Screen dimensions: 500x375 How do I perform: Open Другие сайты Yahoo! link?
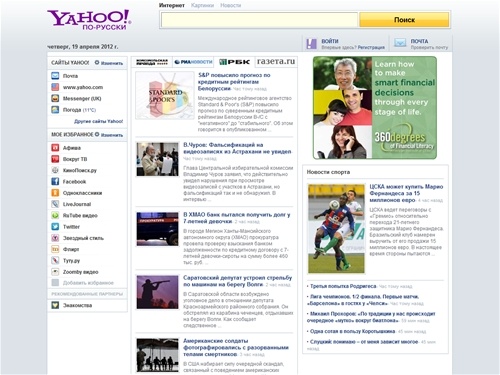[x=99, y=121]
